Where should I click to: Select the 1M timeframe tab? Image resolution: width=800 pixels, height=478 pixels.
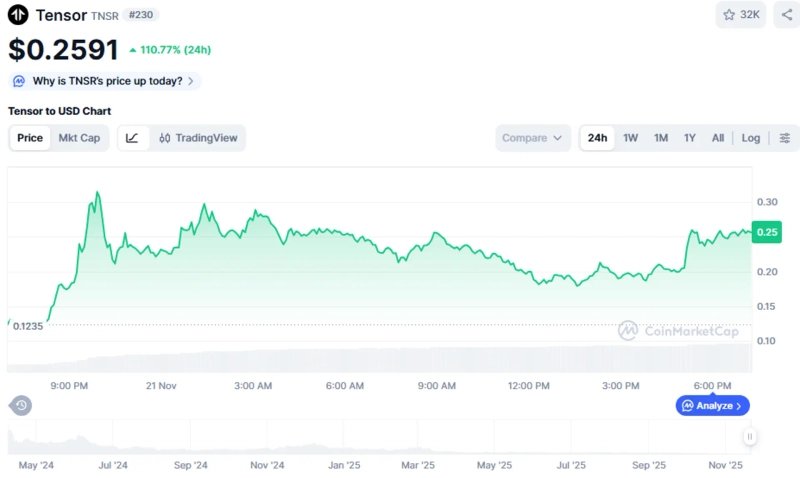pos(660,138)
